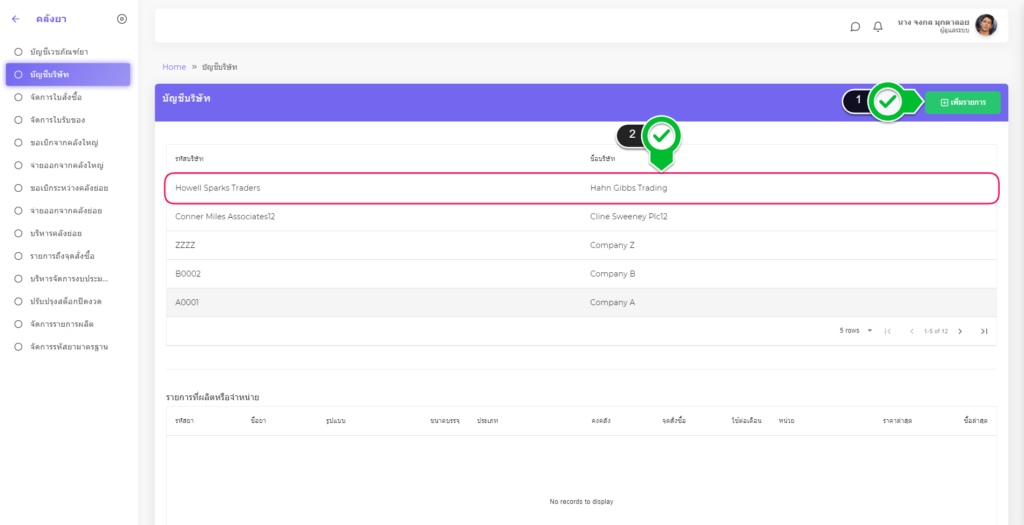Go to previous page of company table
This screenshot has width=1024, height=525.
(x=911, y=331)
